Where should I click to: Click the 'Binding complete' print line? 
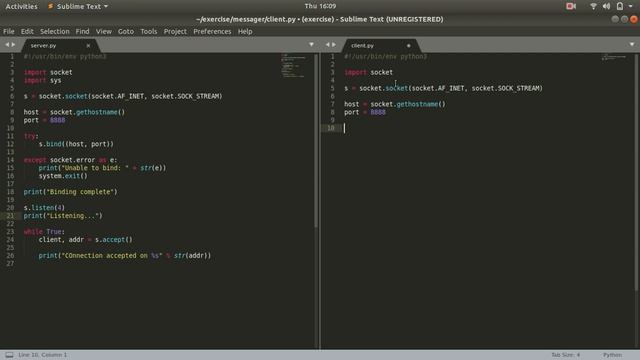pyautogui.click(x=70, y=192)
